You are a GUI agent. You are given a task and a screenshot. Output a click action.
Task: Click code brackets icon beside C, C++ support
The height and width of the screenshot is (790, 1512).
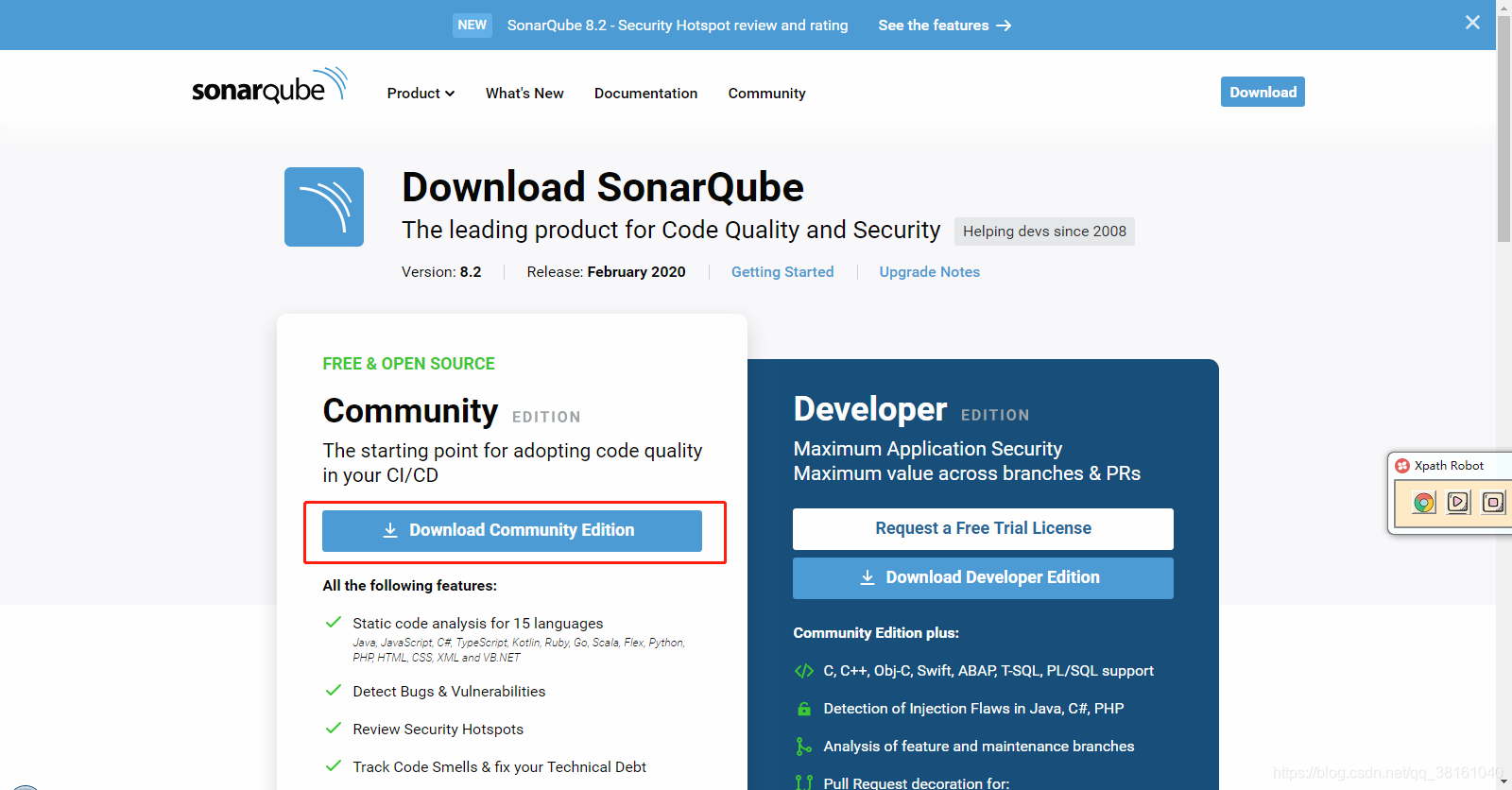coord(804,671)
